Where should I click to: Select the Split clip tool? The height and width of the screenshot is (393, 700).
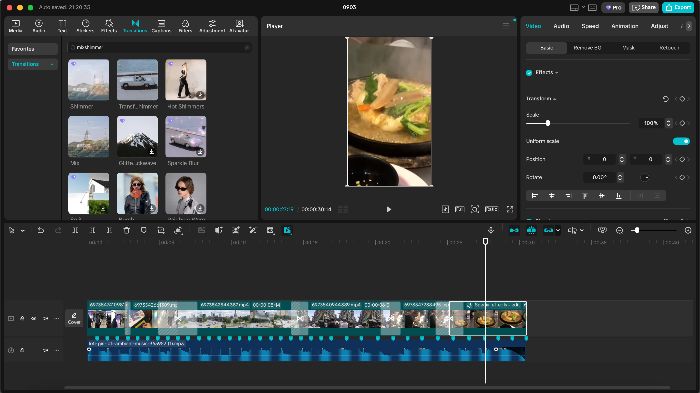(x=75, y=230)
